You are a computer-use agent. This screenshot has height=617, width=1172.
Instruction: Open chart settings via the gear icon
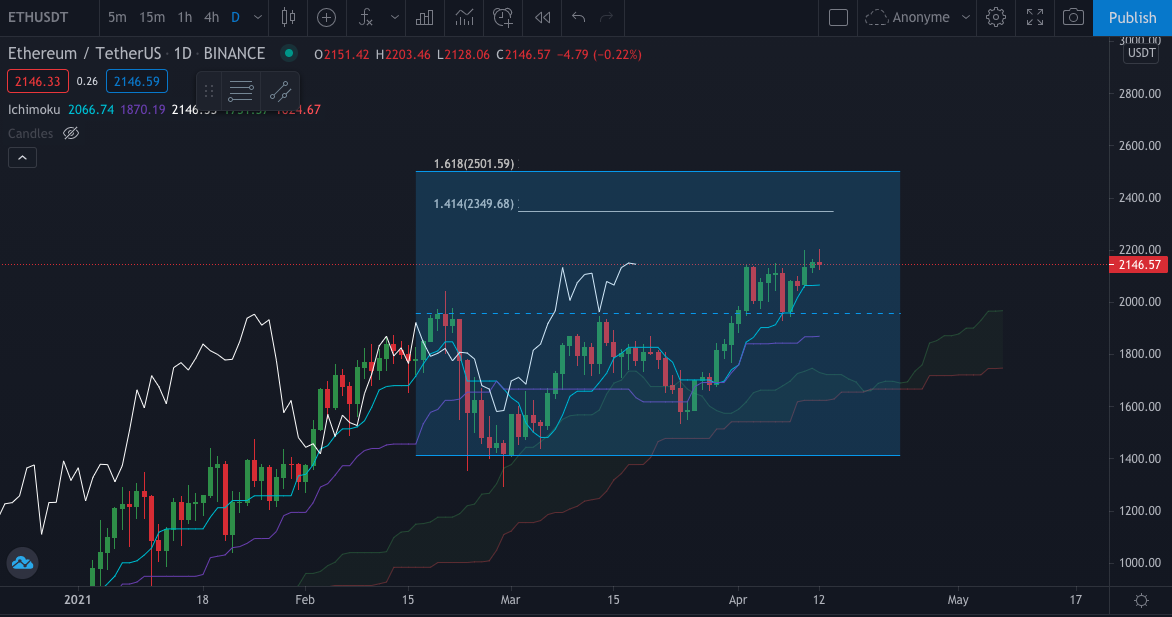(995, 17)
